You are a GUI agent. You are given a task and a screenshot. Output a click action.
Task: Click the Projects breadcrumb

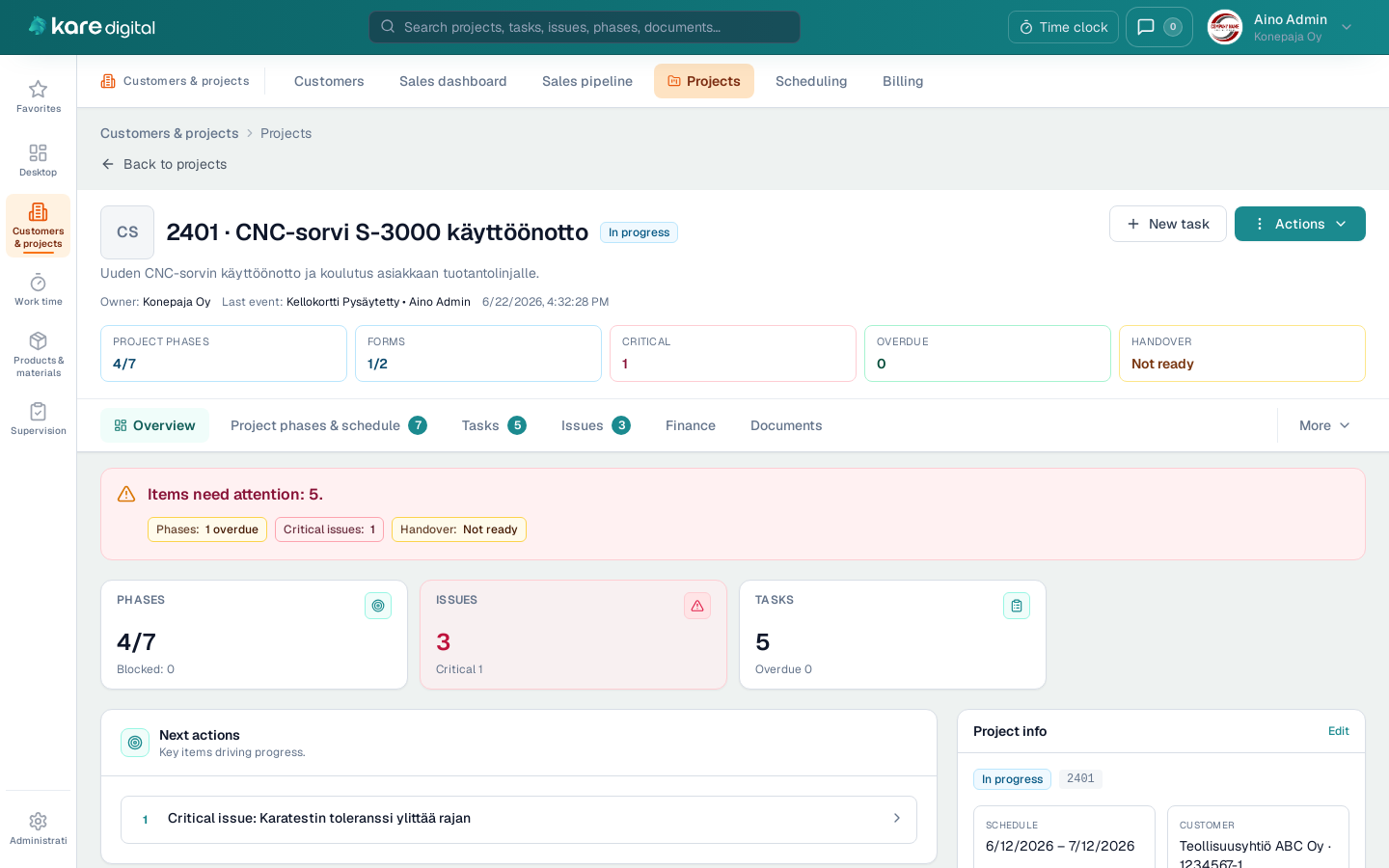click(x=286, y=133)
